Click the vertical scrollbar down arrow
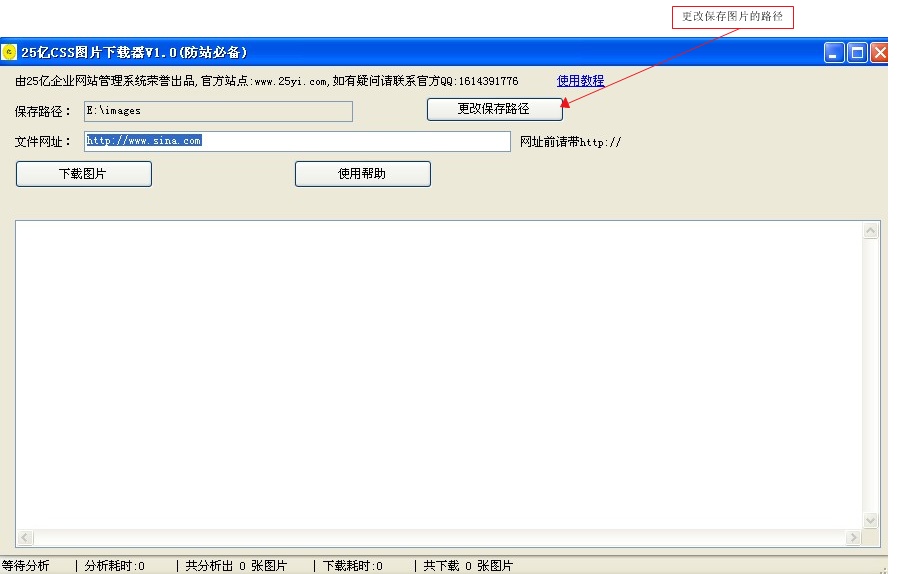Viewport: 904px width, 574px height. pyautogui.click(x=871, y=520)
